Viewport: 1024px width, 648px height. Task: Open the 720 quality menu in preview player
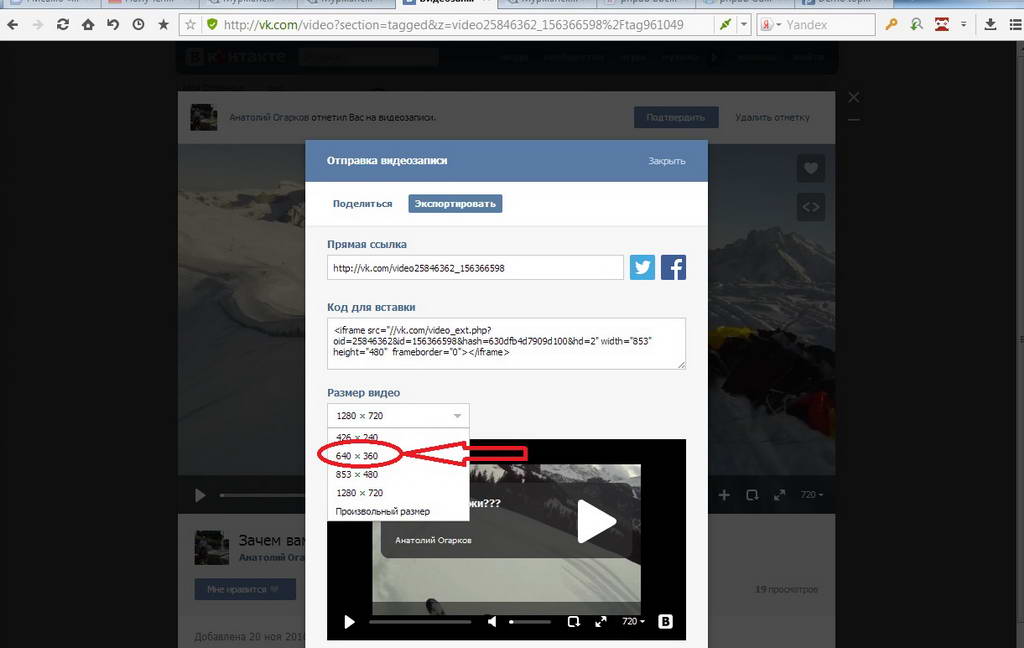(x=633, y=622)
